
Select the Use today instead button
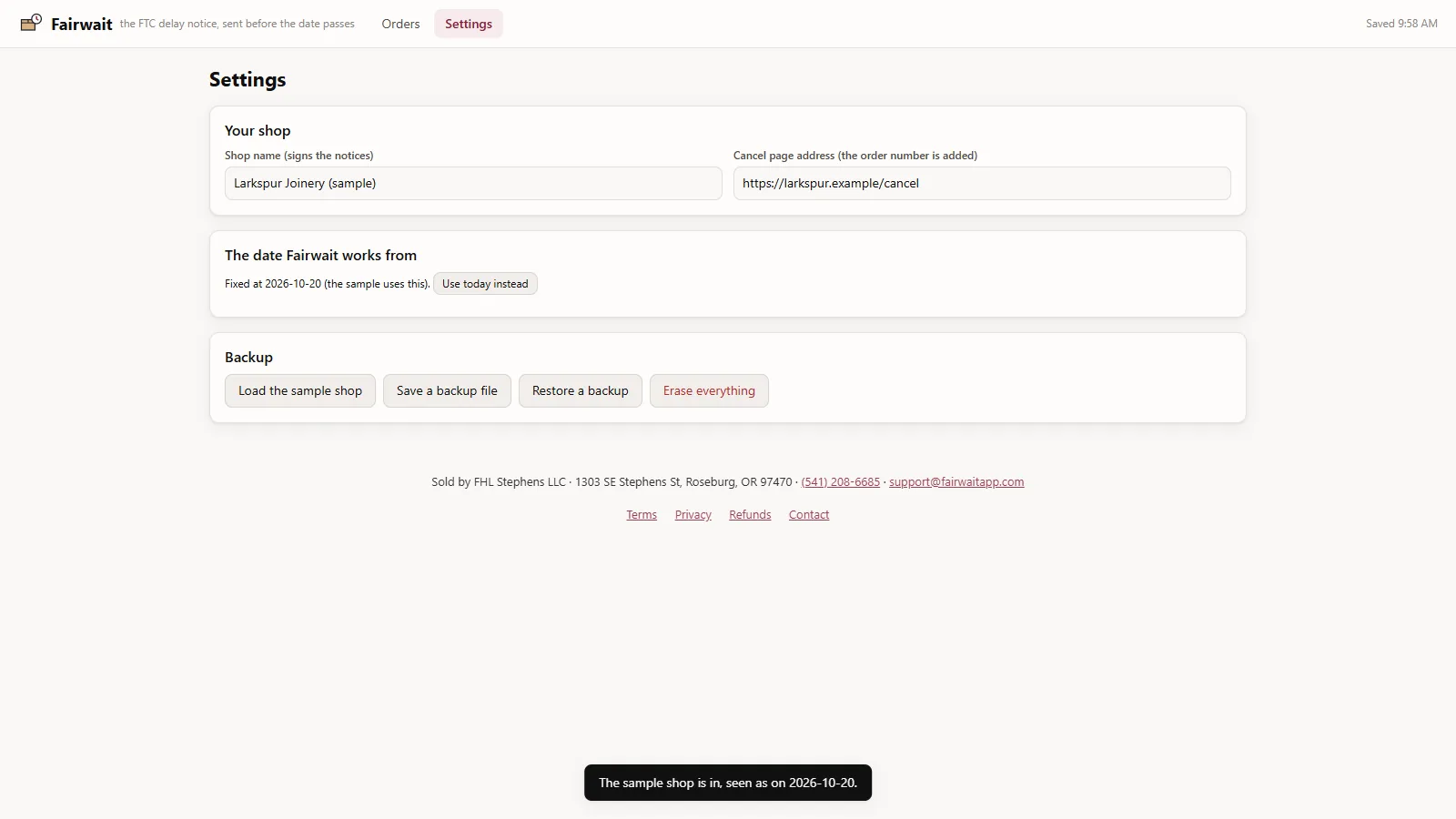(485, 284)
